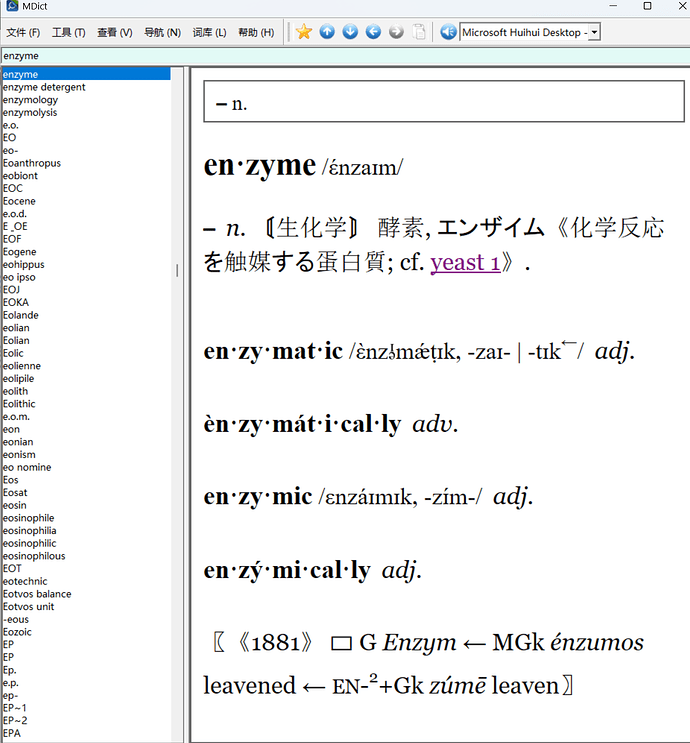Click the search field containing enzyme
690x743 pixels.
(x=345, y=56)
